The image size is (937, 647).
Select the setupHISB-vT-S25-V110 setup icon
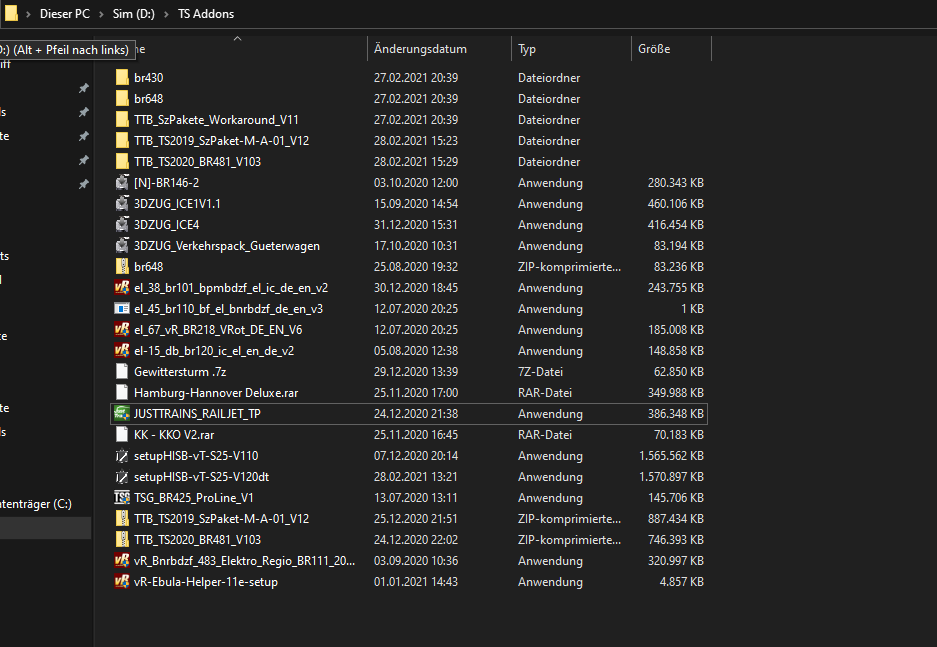[x=122, y=456]
